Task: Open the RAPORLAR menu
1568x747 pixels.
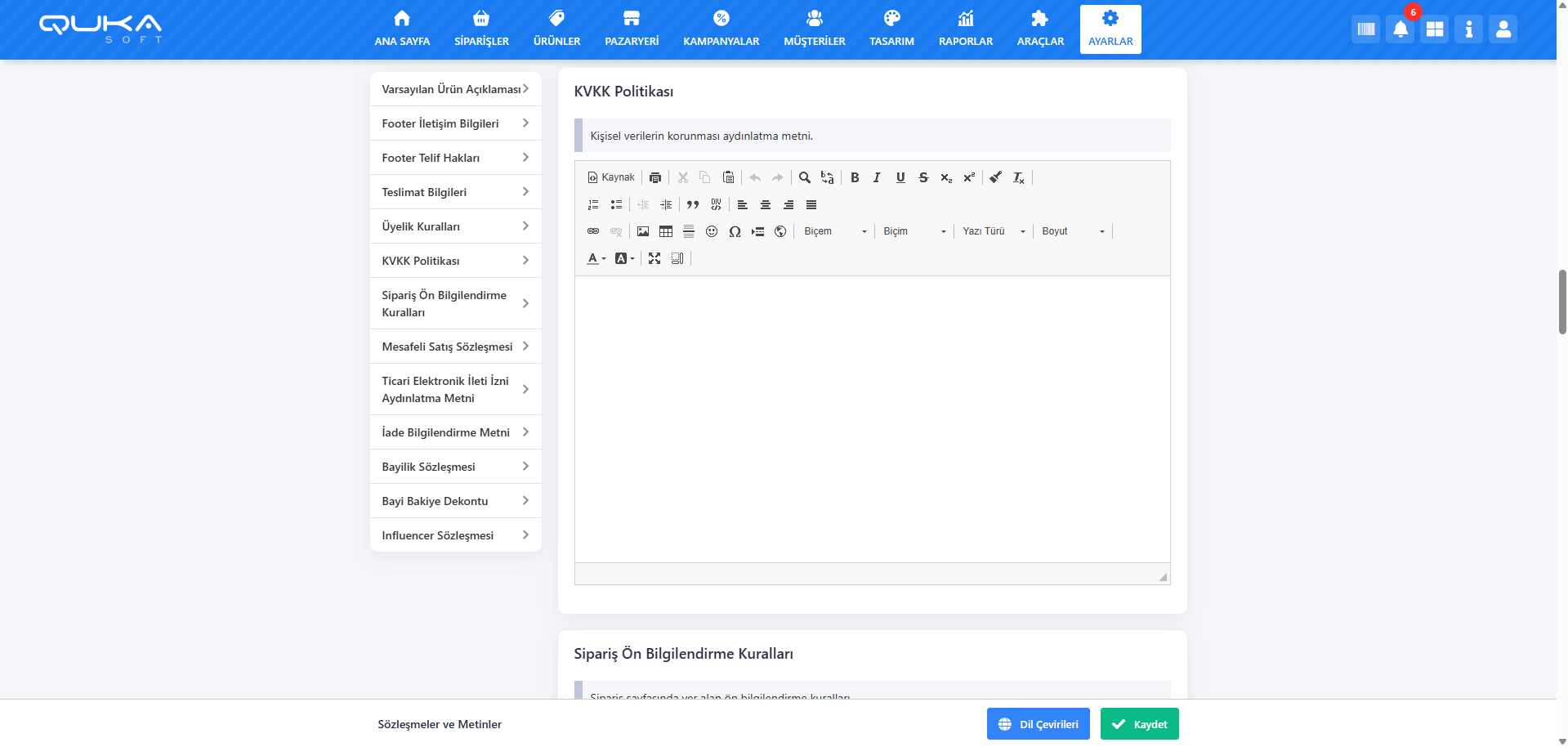Action: point(965,29)
